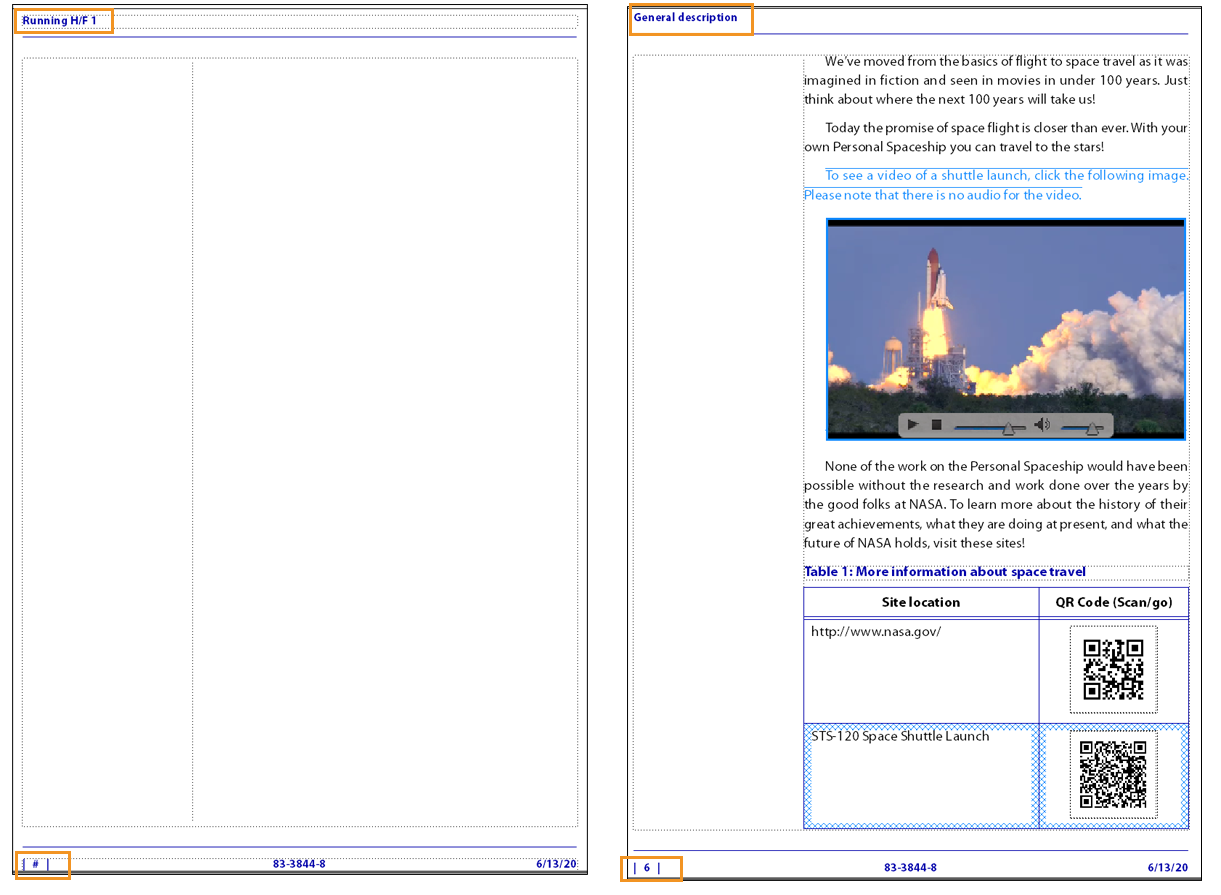The image size is (1221, 895).
Task: Click the nasa.gov QR code image
Action: click(x=1112, y=668)
